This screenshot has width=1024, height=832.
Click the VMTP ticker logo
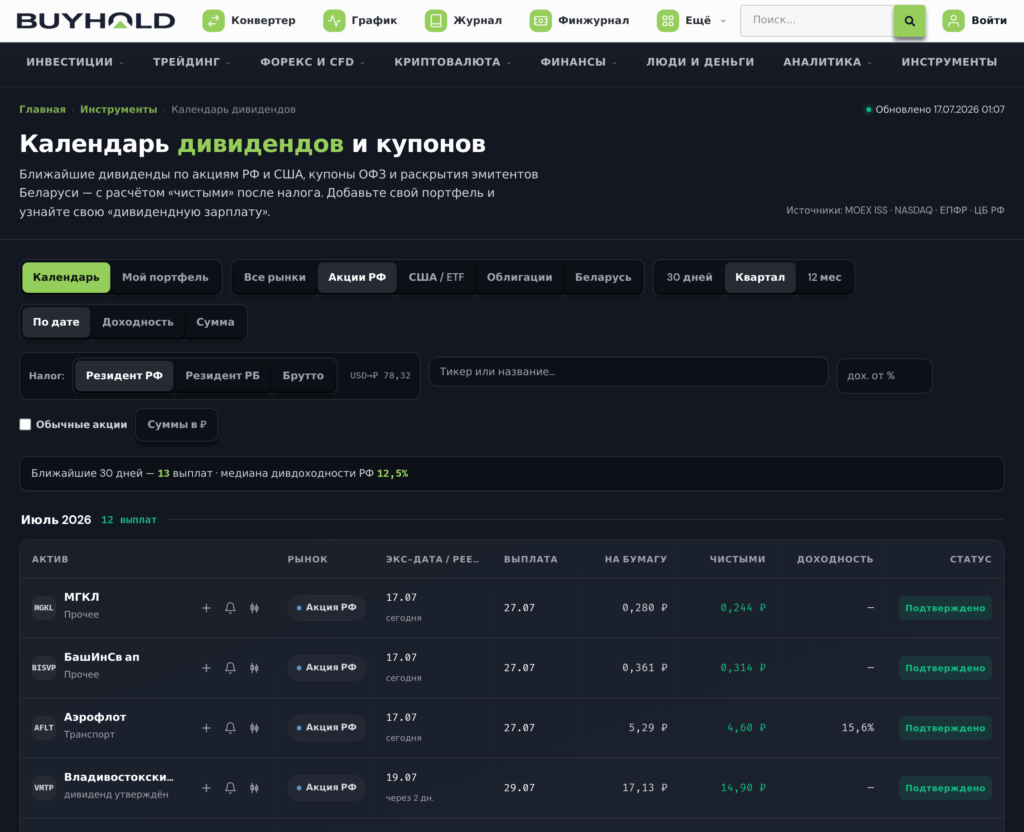click(x=44, y=788)
